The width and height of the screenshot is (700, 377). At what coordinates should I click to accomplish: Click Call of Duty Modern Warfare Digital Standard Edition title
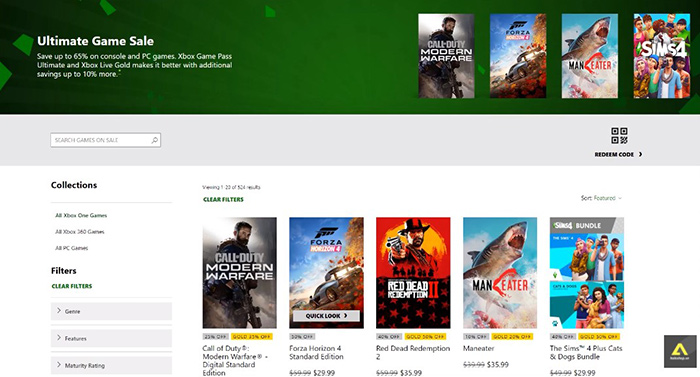[x=235, y=360]
